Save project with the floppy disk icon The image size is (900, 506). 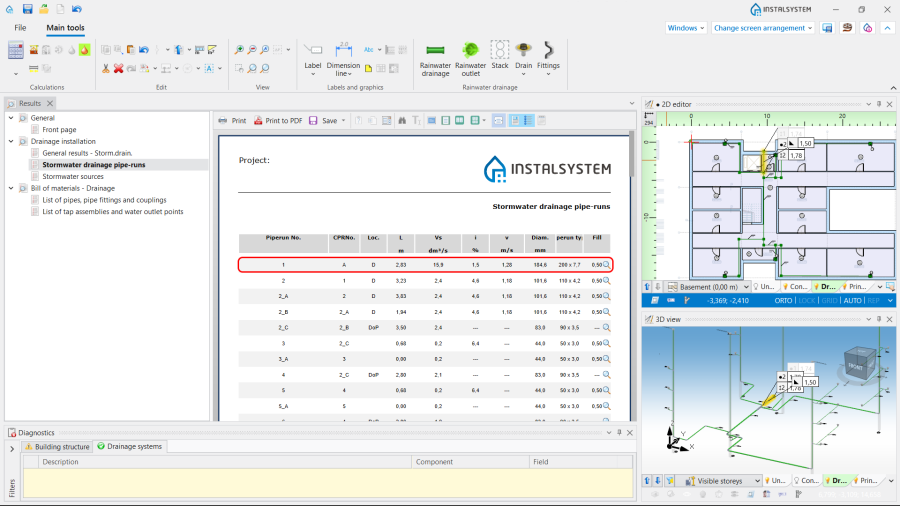27,9
